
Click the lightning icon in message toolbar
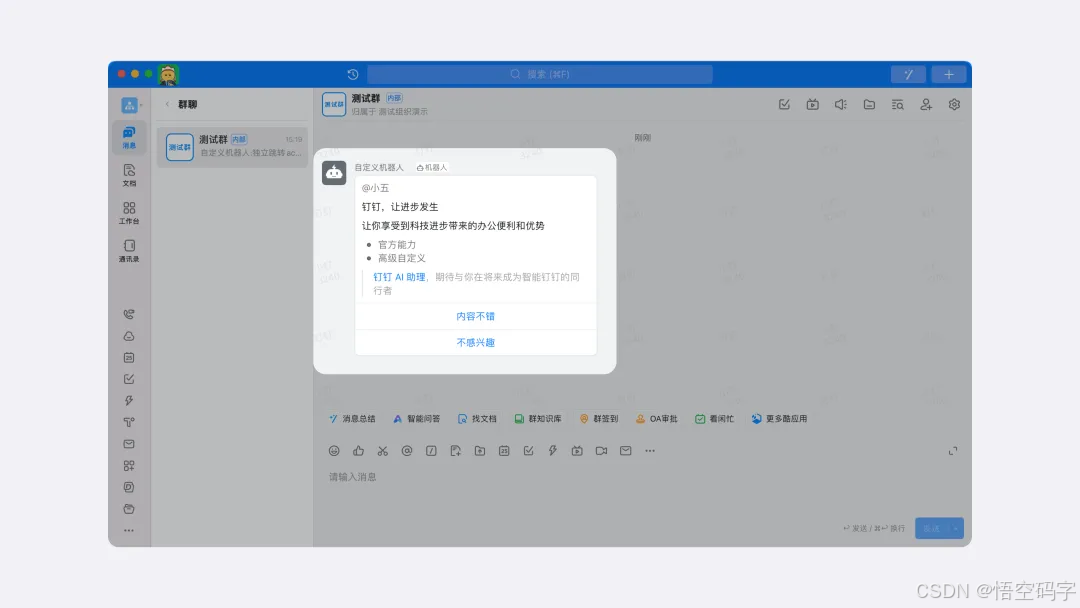(x=552, y=451)
